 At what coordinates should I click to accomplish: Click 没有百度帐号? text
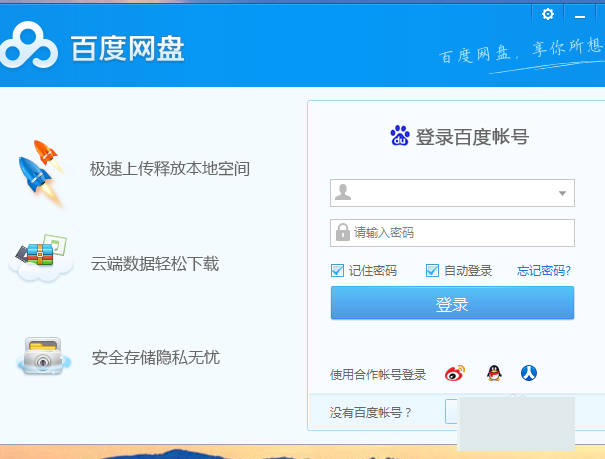point(370,412)
